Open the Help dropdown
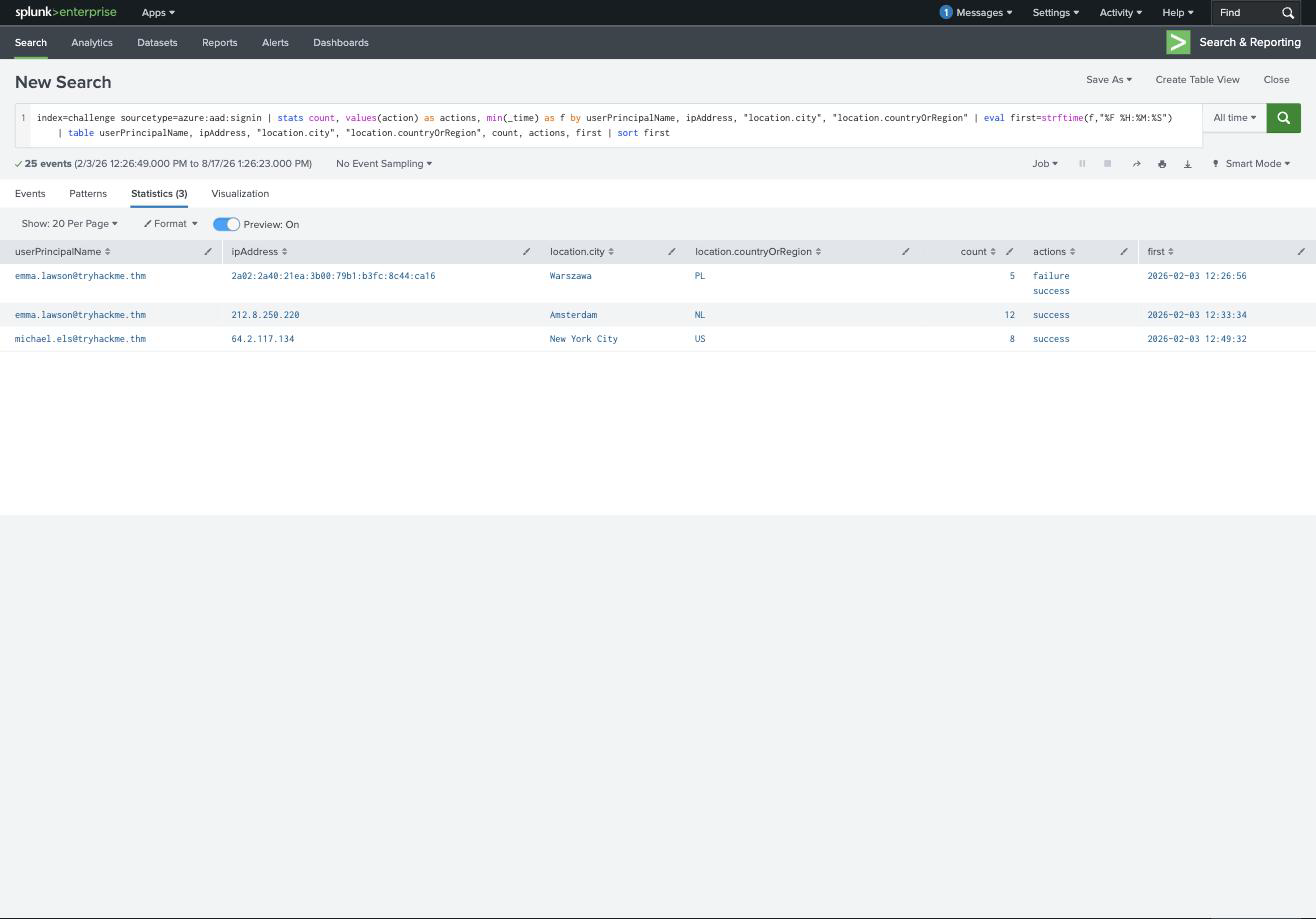 pos(1177,13)
